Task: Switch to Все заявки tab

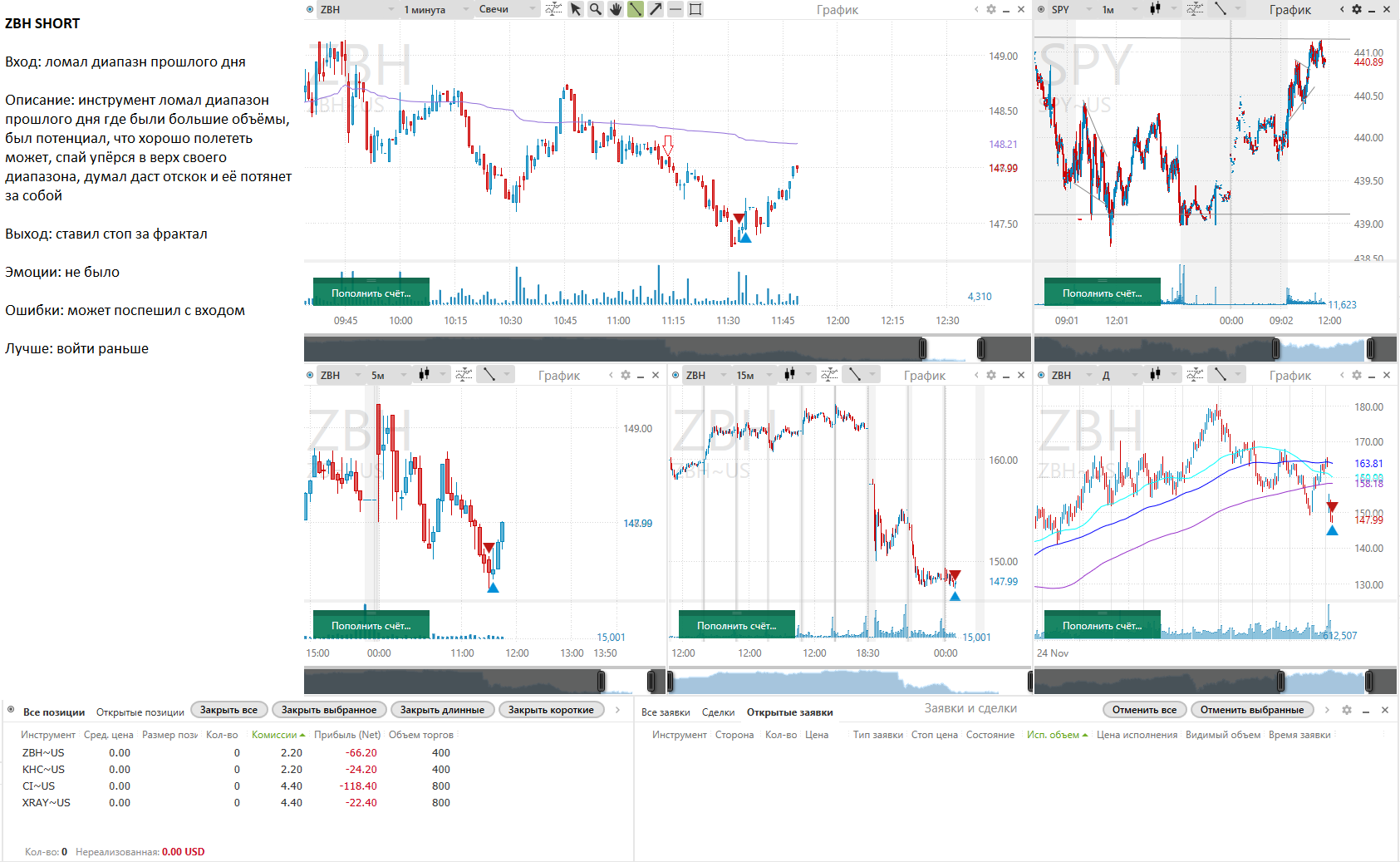Action: (666, 712)
